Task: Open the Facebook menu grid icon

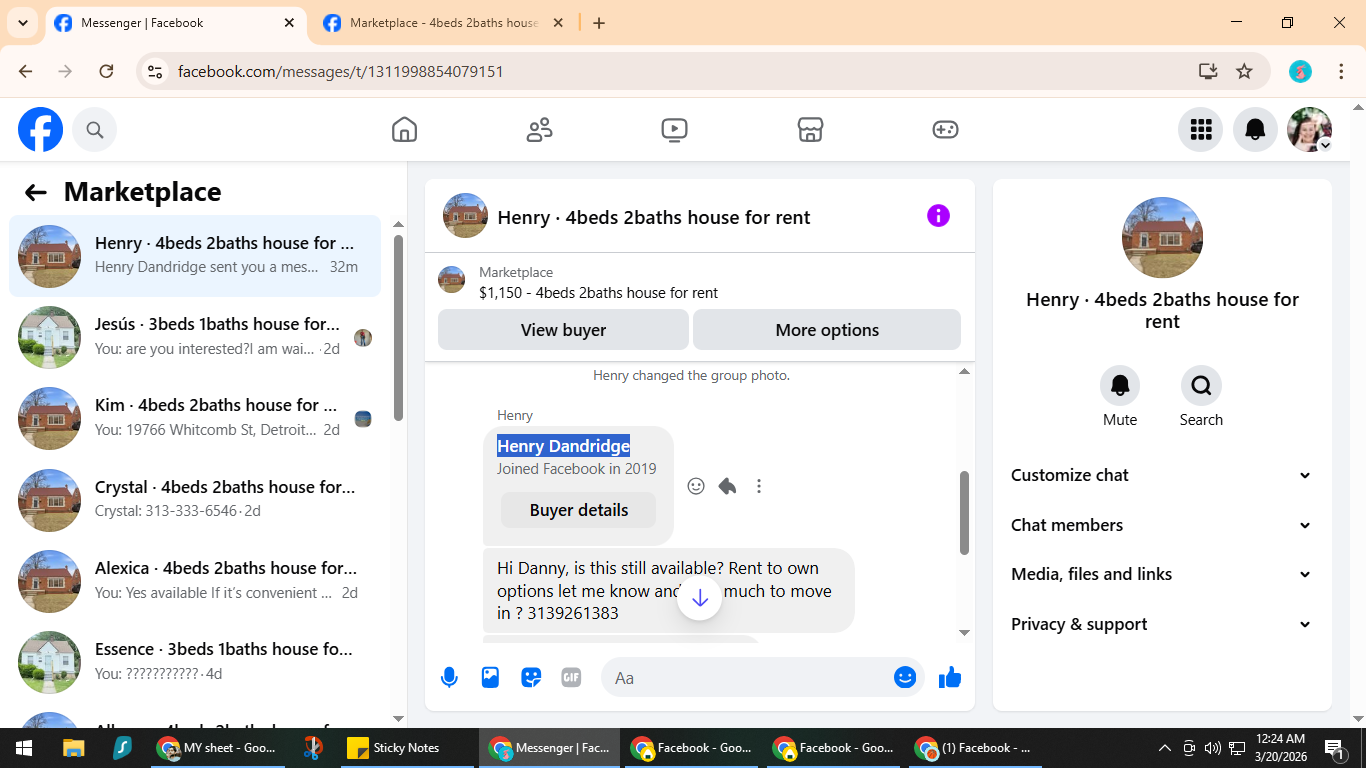Action: (x=1201, y=130)
